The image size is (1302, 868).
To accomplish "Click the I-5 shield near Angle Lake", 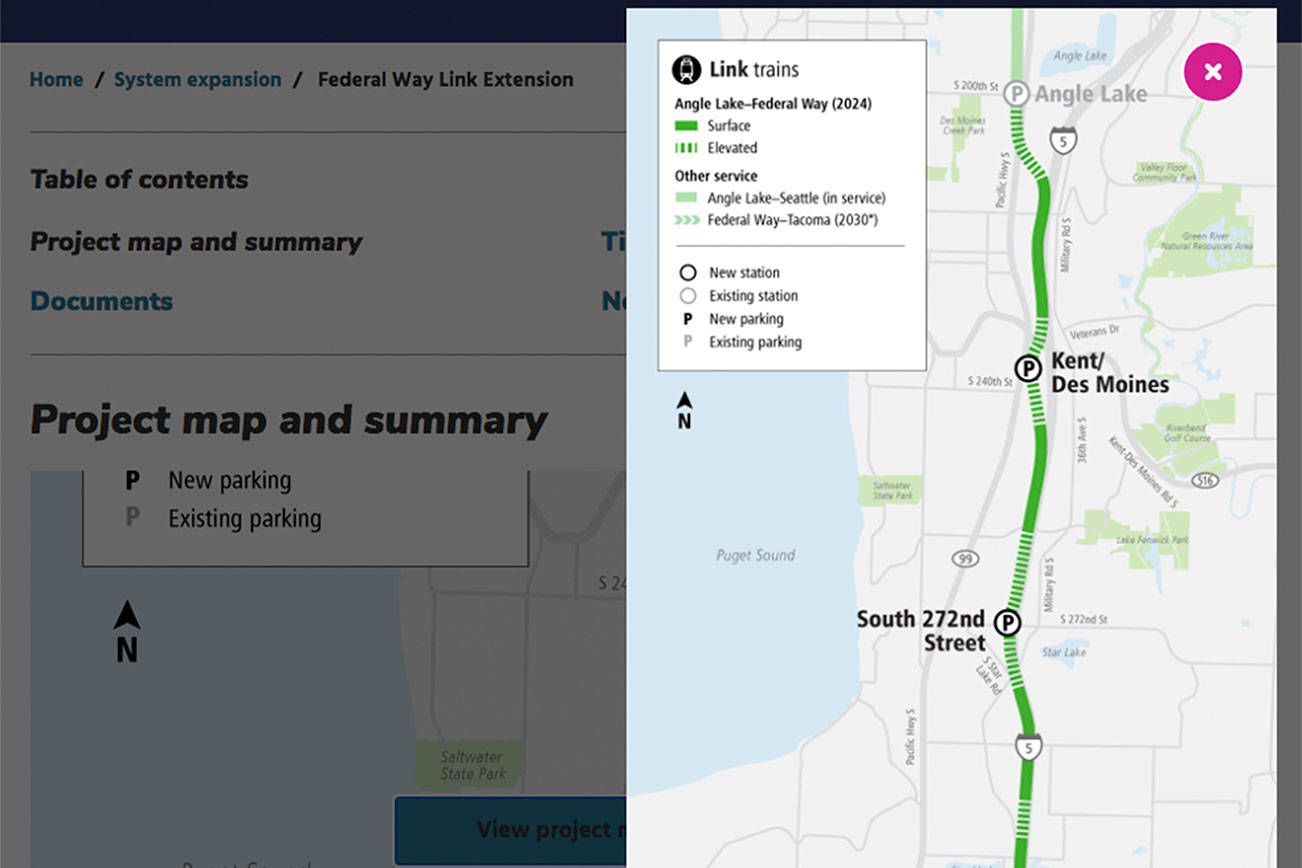I will coord(1063,138).
